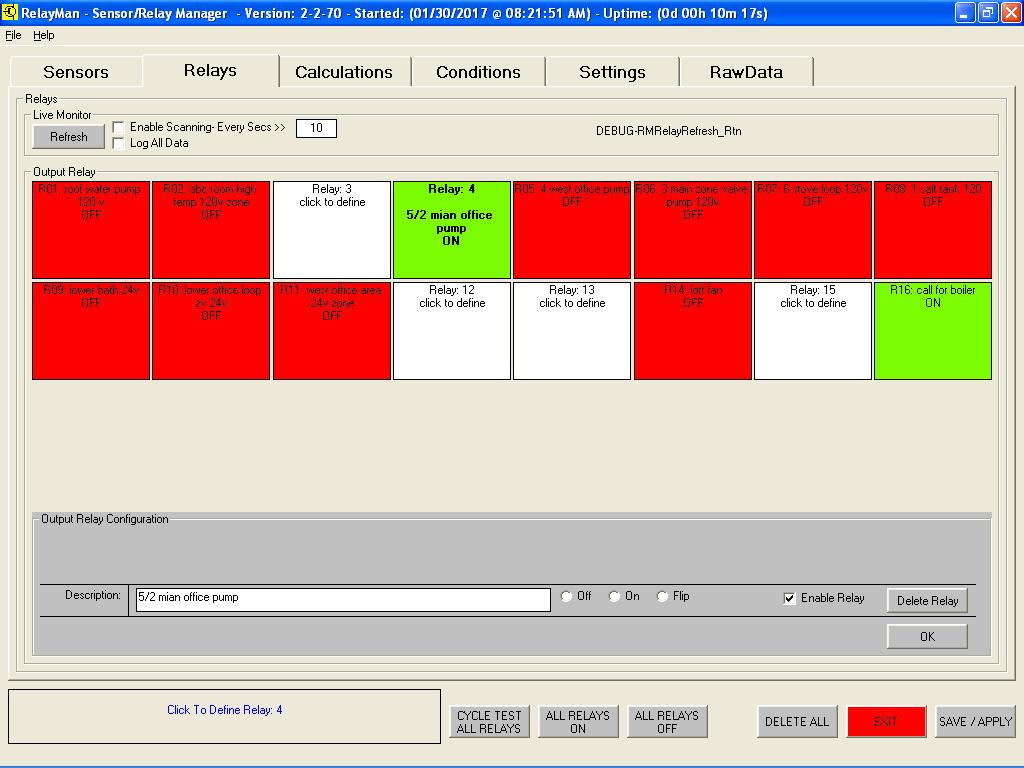Click the R08 salt tank relay tile
Screen dimensions: 1024x768
(932, 230)
